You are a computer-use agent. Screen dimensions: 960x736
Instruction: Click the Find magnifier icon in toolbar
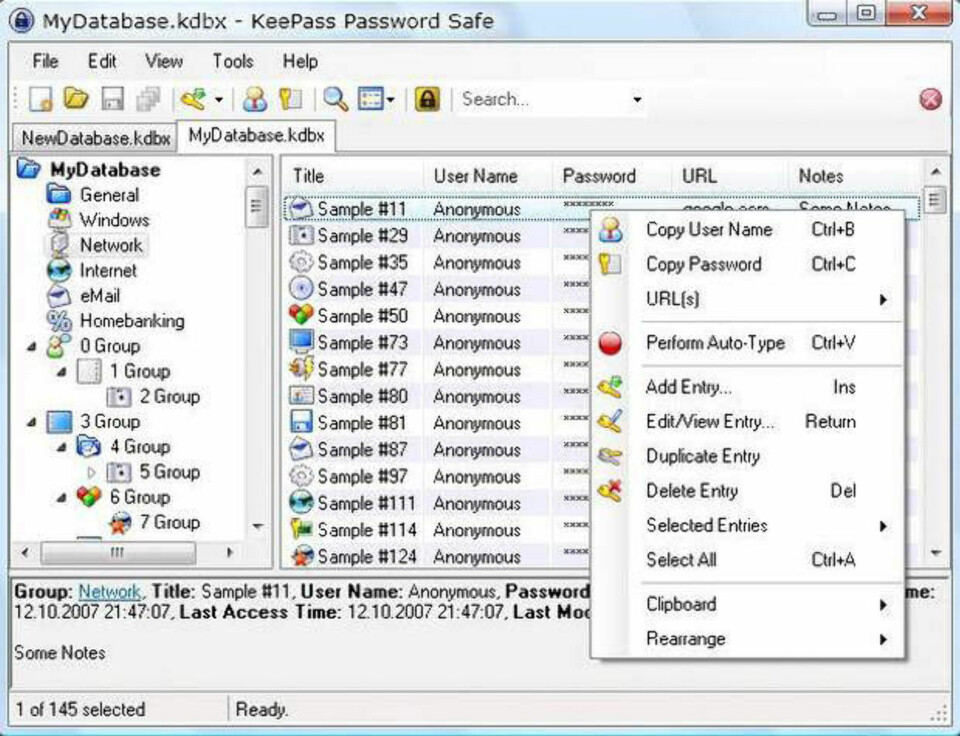click(x=336, y=99)
